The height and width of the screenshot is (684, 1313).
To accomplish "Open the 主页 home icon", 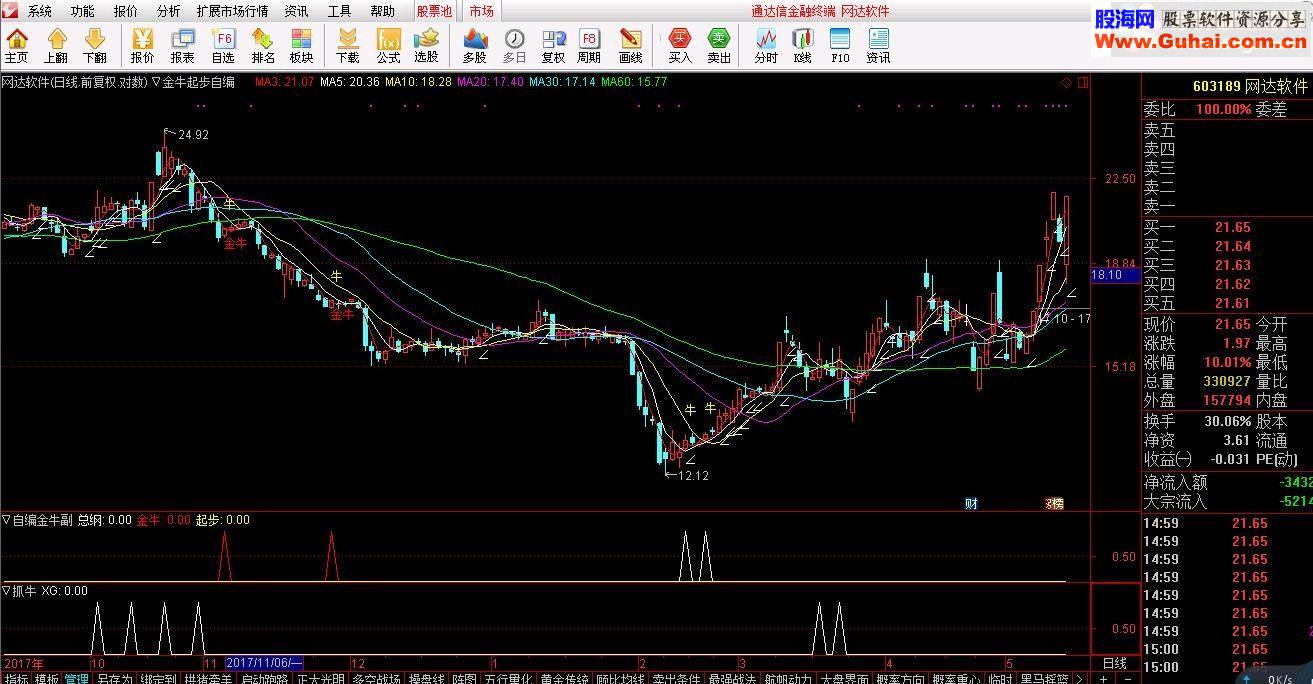I will pyautogui.click(x=17, y=46).
